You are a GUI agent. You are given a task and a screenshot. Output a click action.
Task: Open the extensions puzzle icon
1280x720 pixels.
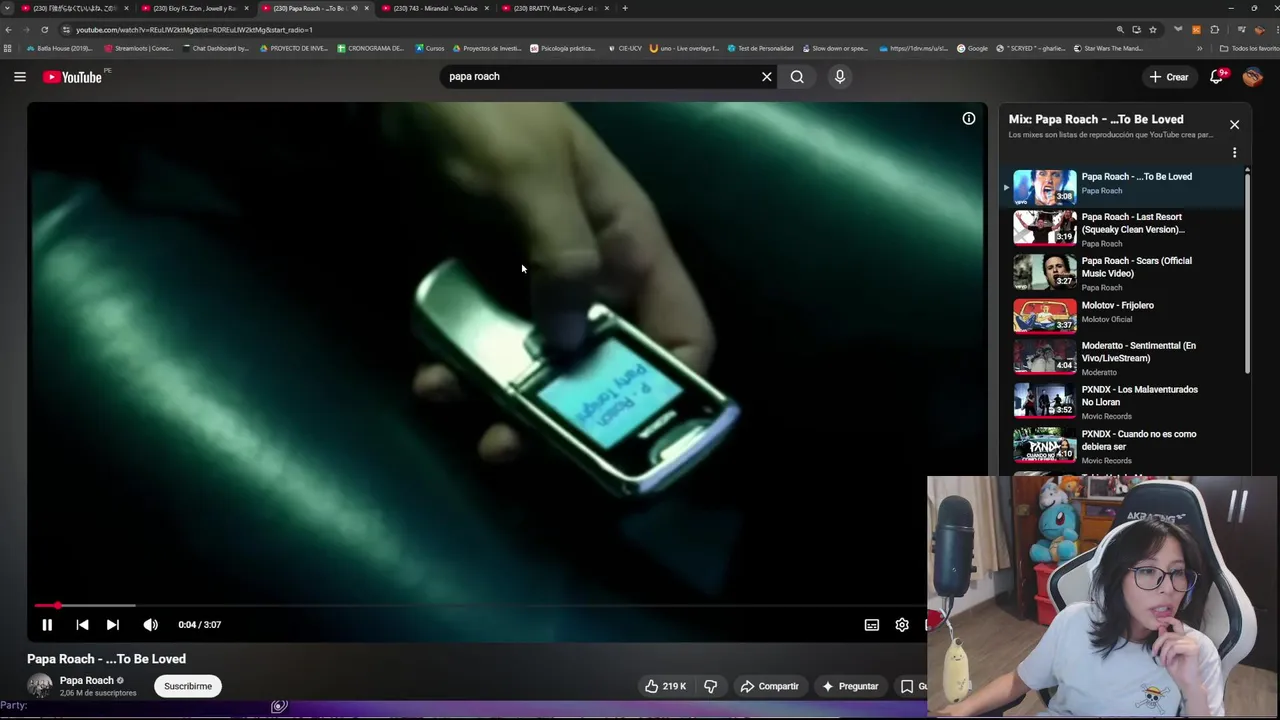1215,29
